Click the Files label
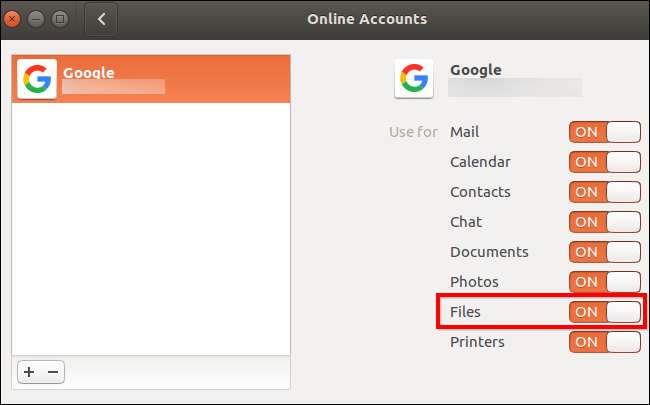This screenshot has width=650, height=405. 465,312
